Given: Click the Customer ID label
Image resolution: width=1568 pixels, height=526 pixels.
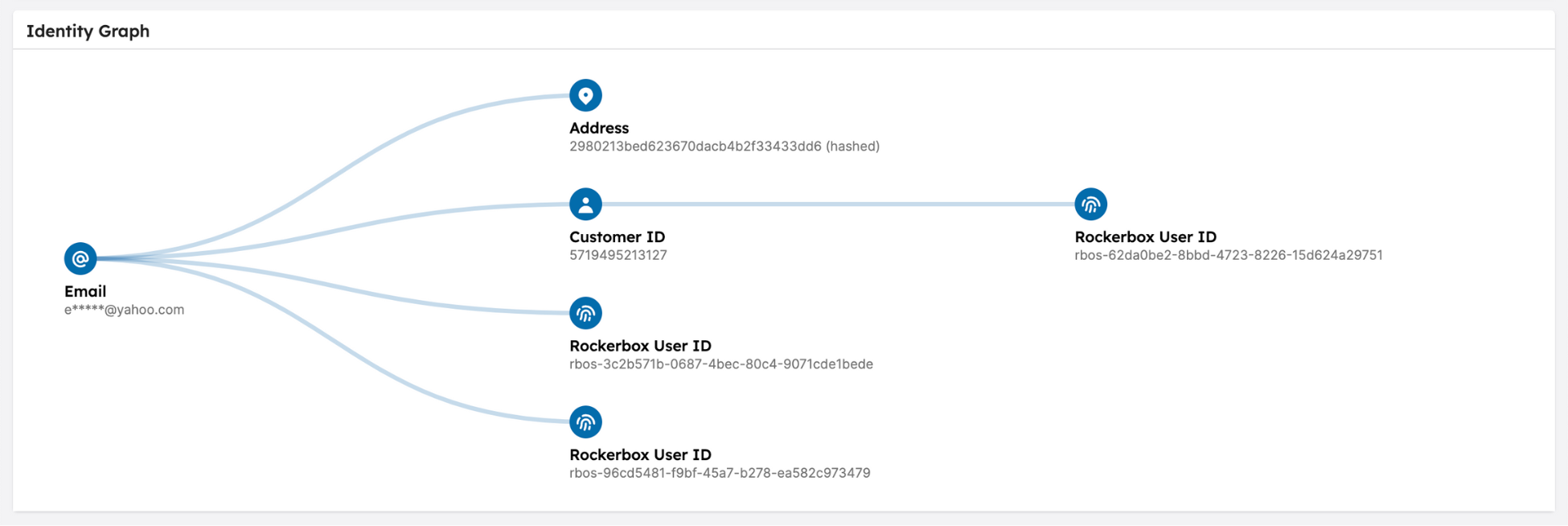Looking at the screenshot, I should click(618, 237).
